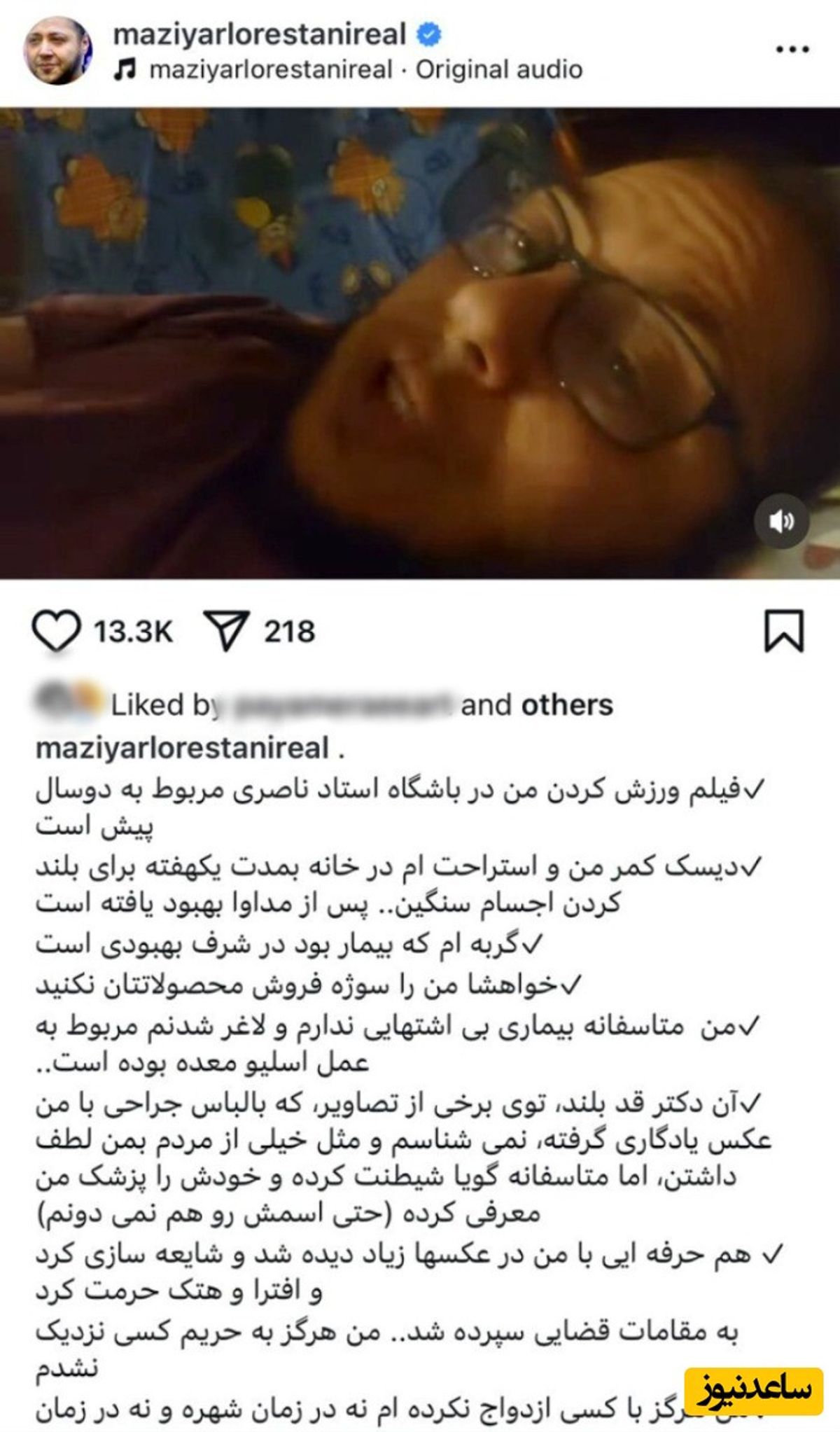Open caption author maziyarlorestanireal name
The width and height of the screenshot is (840, 1432).
(182, 748)
